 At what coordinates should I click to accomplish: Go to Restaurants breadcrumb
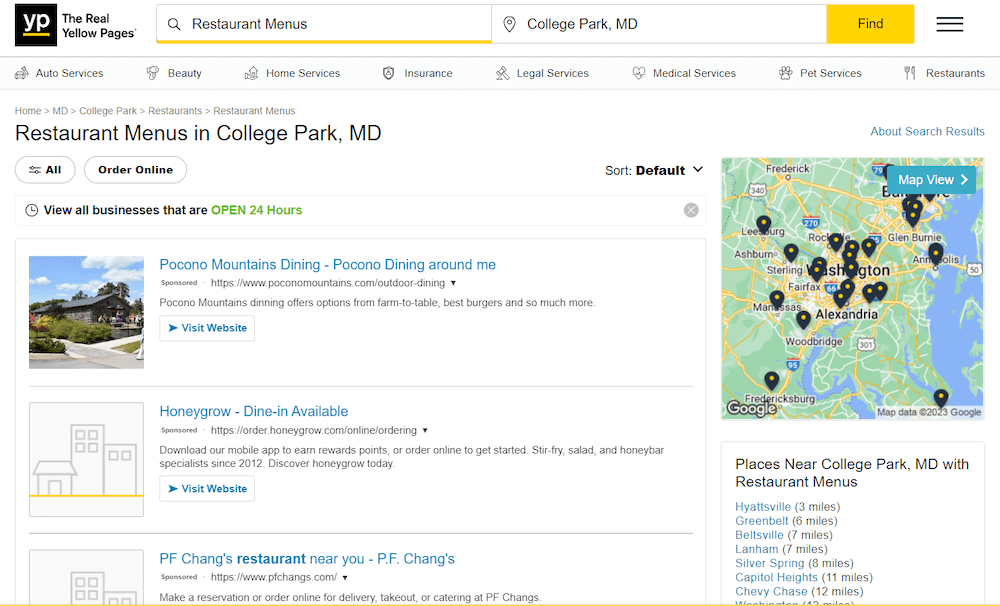(175, 111)
